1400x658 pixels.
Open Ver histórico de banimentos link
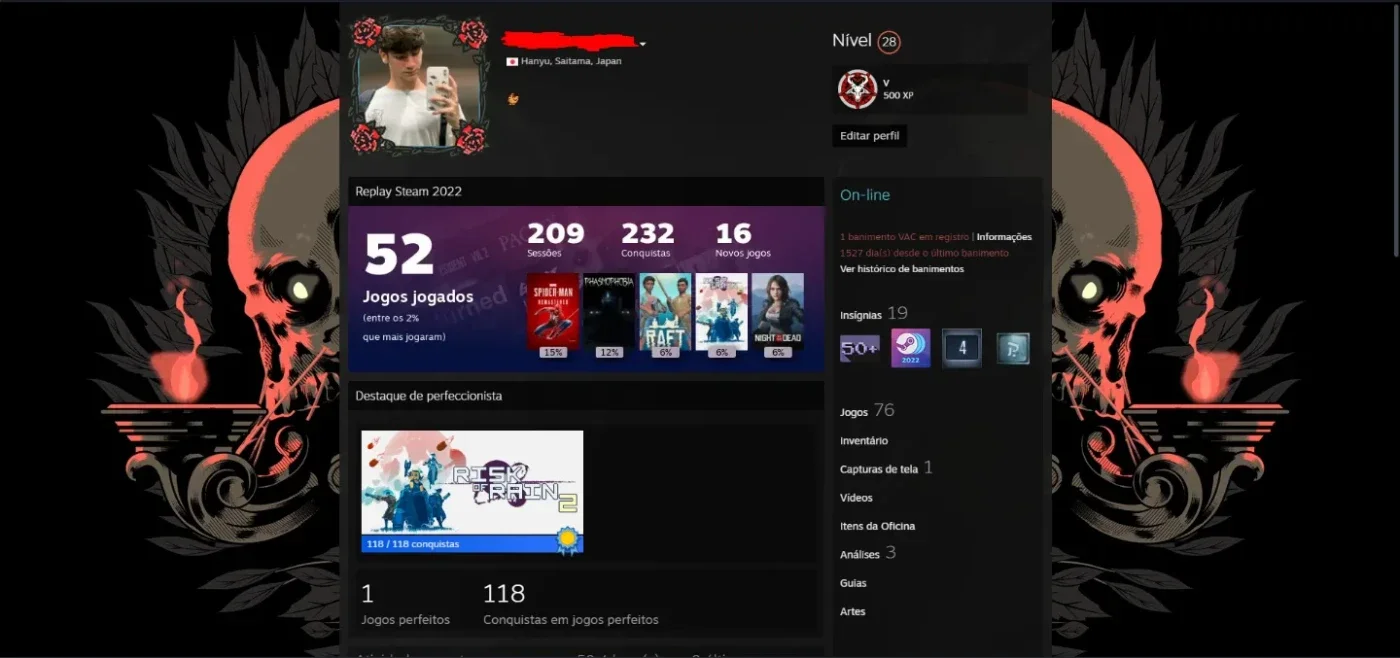tap(901, 269)
